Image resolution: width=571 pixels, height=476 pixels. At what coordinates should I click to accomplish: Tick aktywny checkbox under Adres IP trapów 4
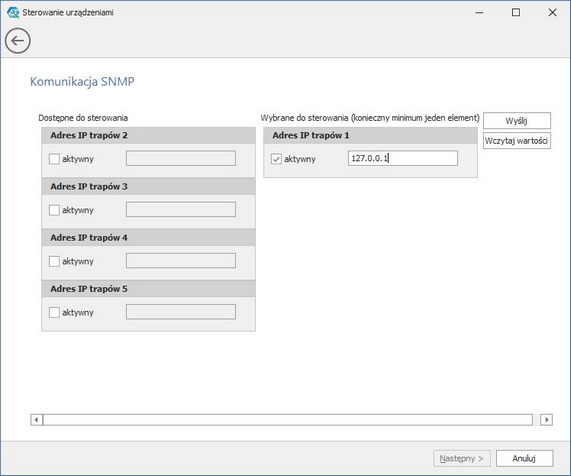coord(54,261)
